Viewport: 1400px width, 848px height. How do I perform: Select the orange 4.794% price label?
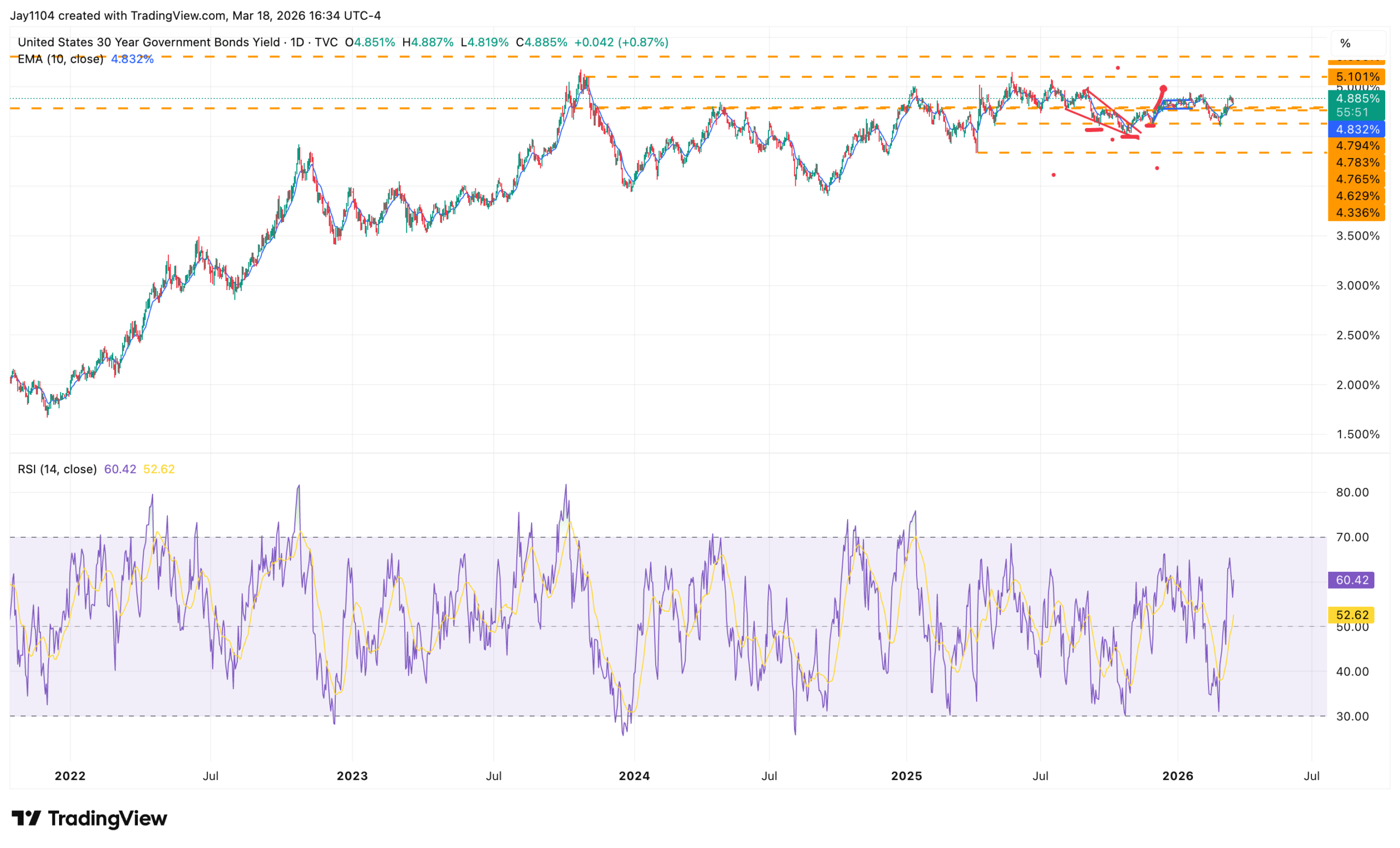click(x=1357, y=146)
